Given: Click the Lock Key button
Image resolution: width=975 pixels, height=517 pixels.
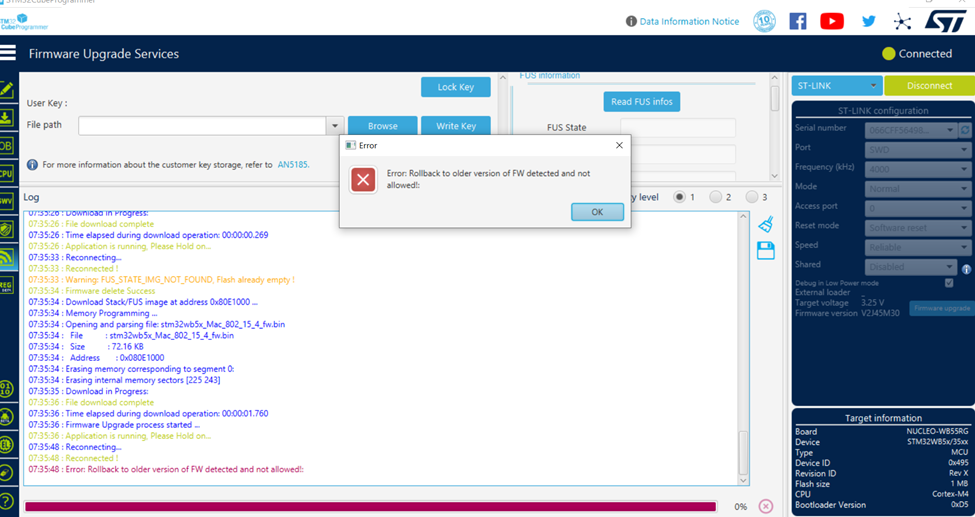Looking at the screenshot, I should 456,87.
